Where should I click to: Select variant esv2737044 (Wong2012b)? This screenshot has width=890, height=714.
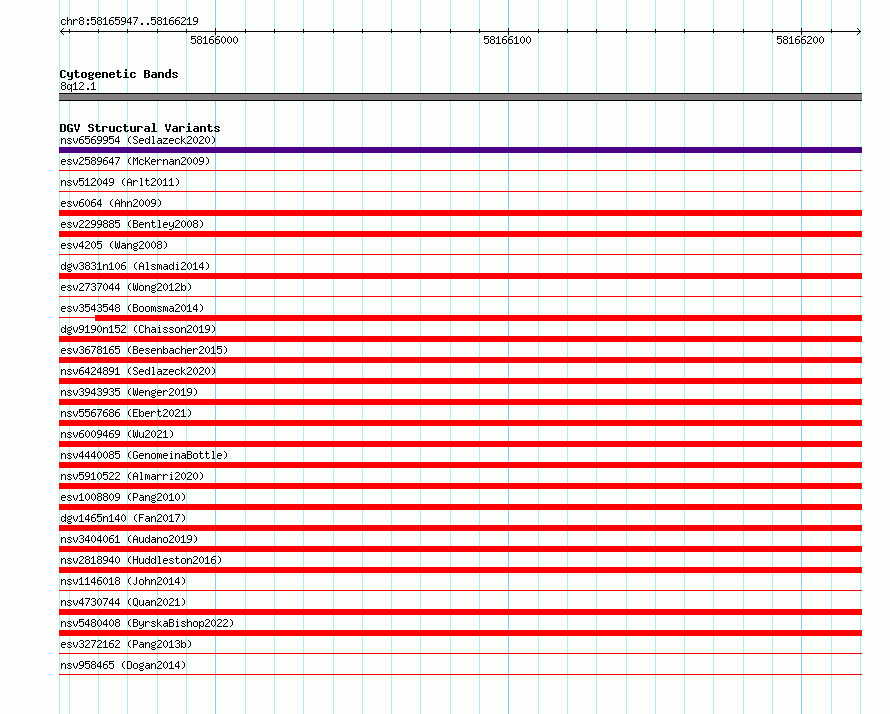point(126,287)
